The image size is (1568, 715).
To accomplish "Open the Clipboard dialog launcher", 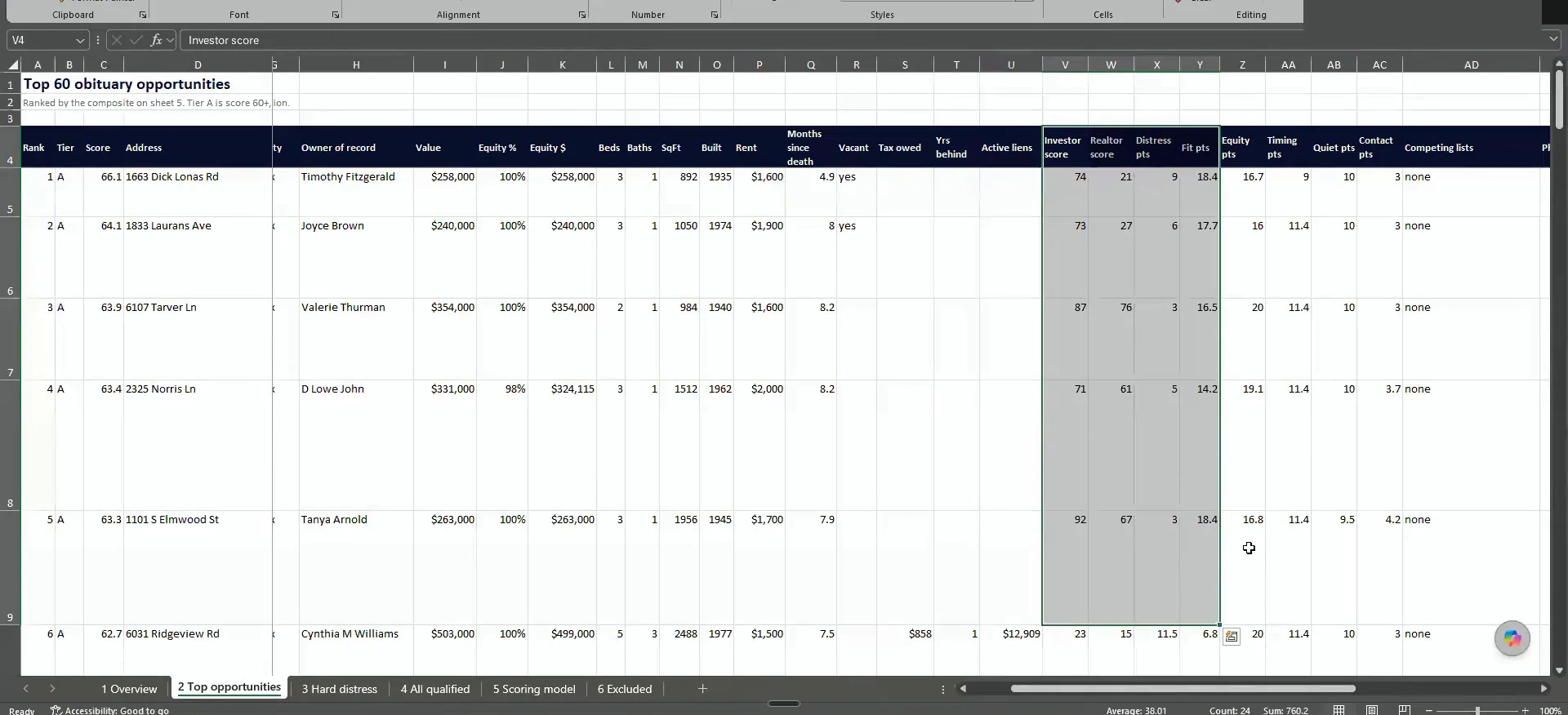I will (x=143, y=15).
